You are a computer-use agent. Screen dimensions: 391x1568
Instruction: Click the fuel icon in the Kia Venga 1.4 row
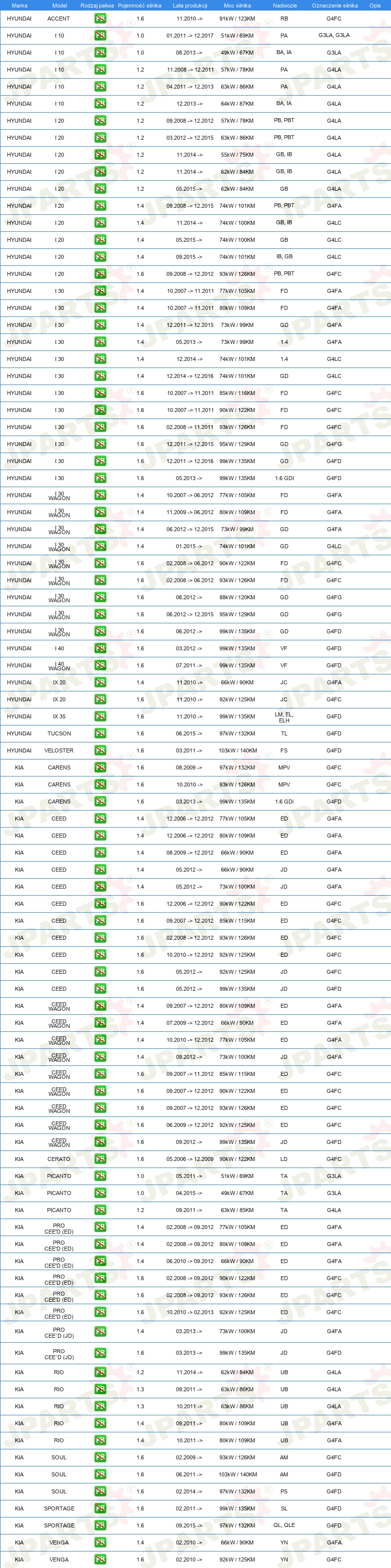coord(100,1542)
